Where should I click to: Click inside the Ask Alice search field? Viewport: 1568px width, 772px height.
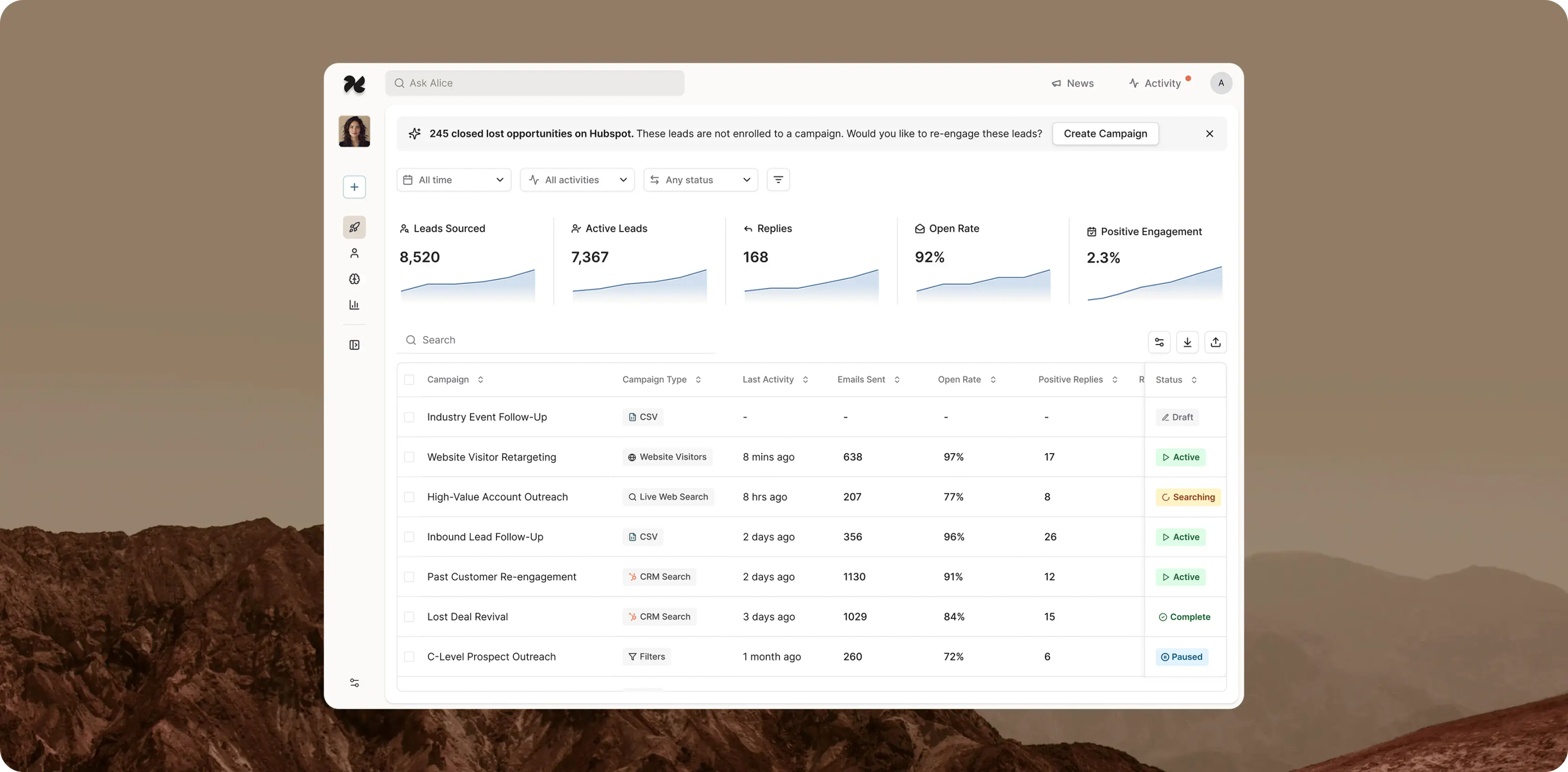(x=535, y=83)
